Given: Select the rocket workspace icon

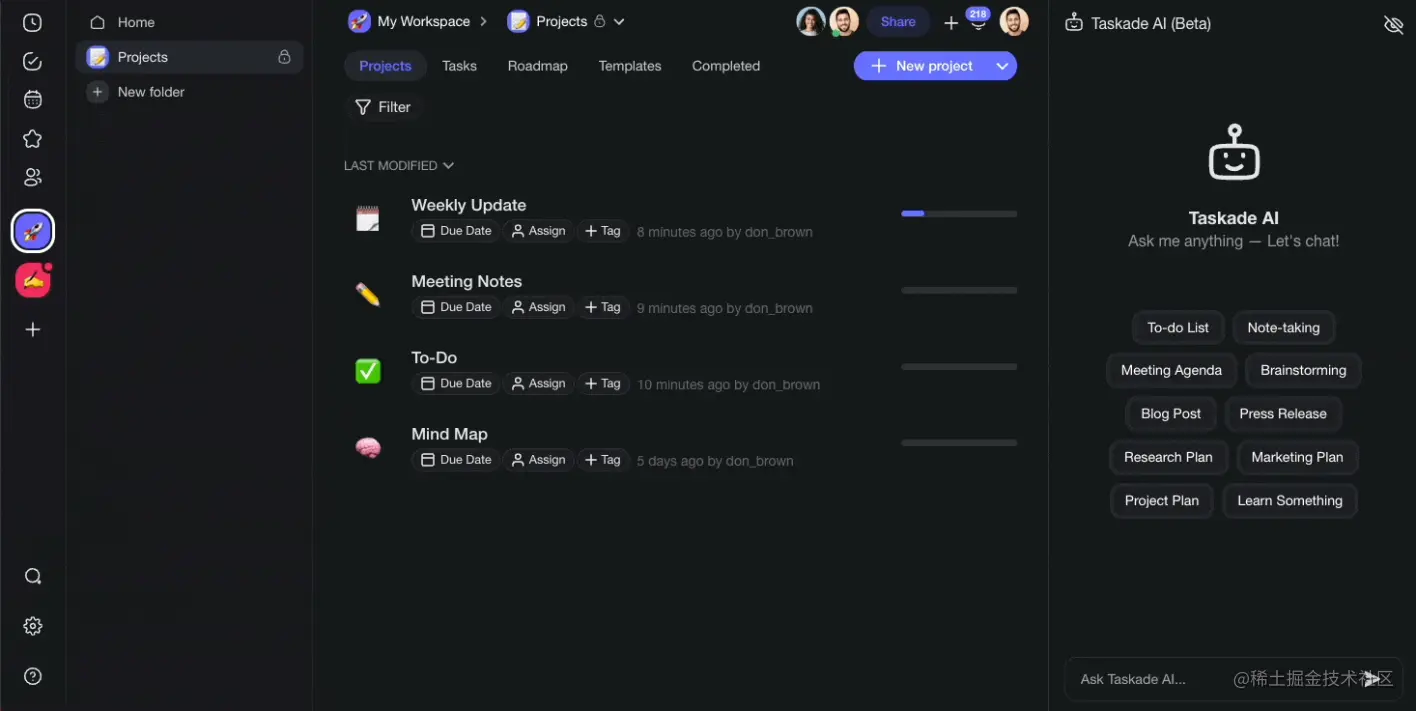Looking at the screenshot, I should point(33,232).
